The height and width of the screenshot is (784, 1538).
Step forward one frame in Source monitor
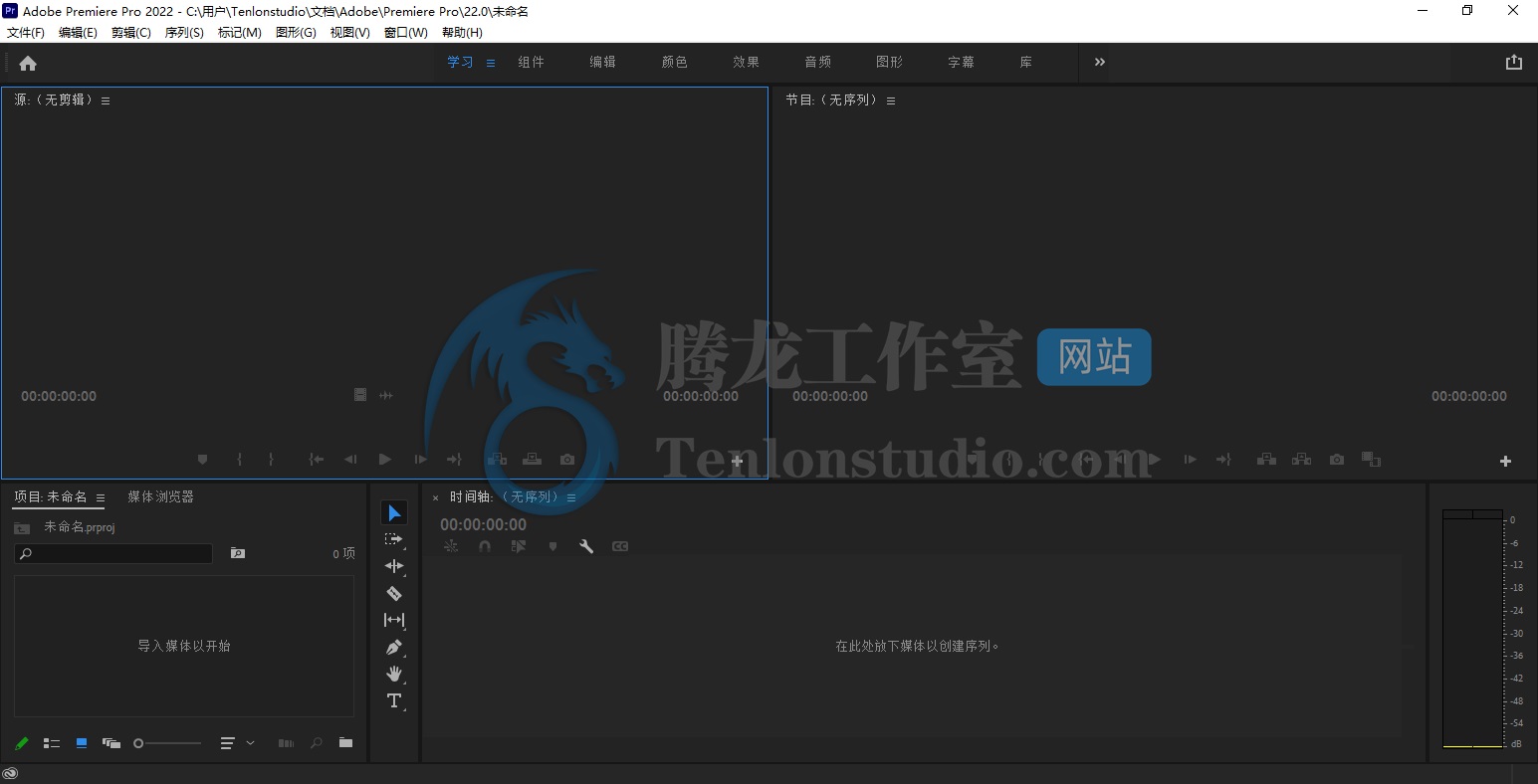pyautogui.click(x=420, y=459)
